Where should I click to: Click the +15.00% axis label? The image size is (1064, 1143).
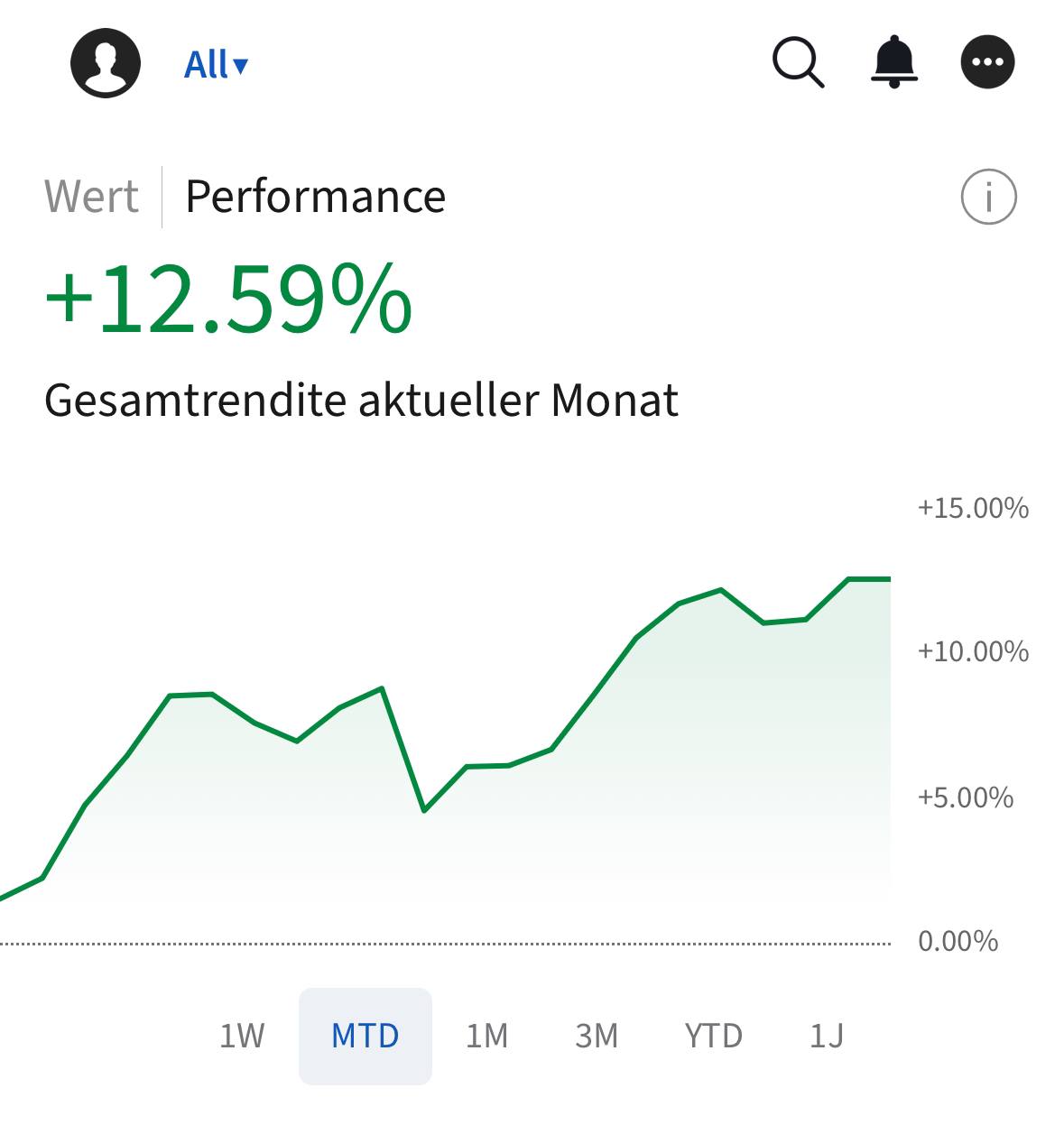point(973,509)
